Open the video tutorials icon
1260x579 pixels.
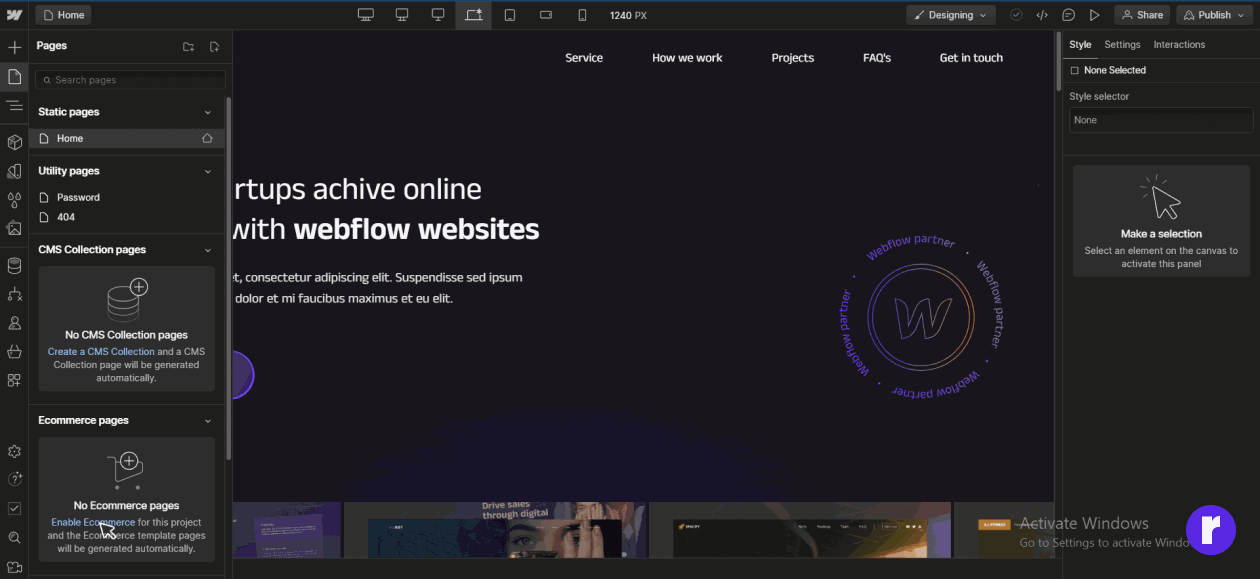[x=14, y=567]
